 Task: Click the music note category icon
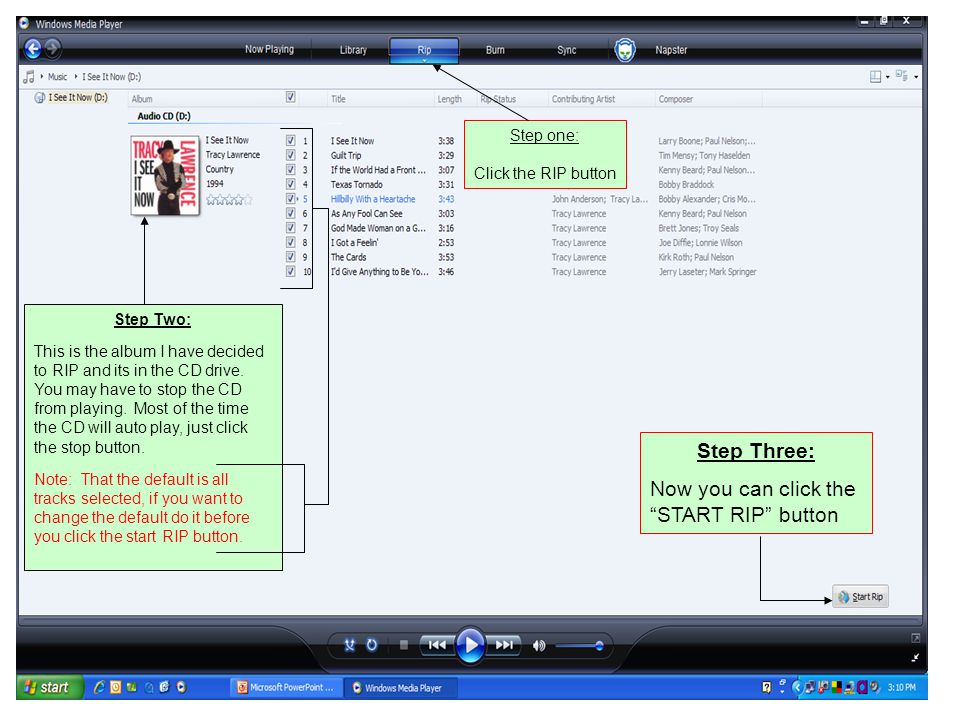[x=29, y=77]
